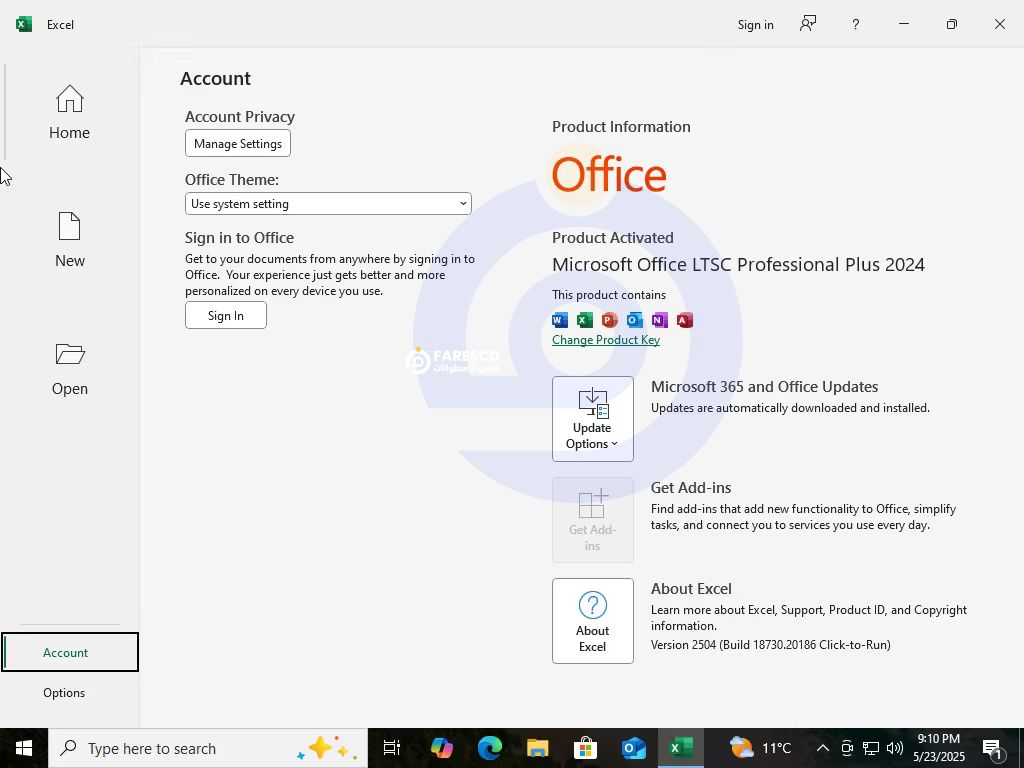
Task: Open the weather widget showing 11°C
Action: (760, 748)
